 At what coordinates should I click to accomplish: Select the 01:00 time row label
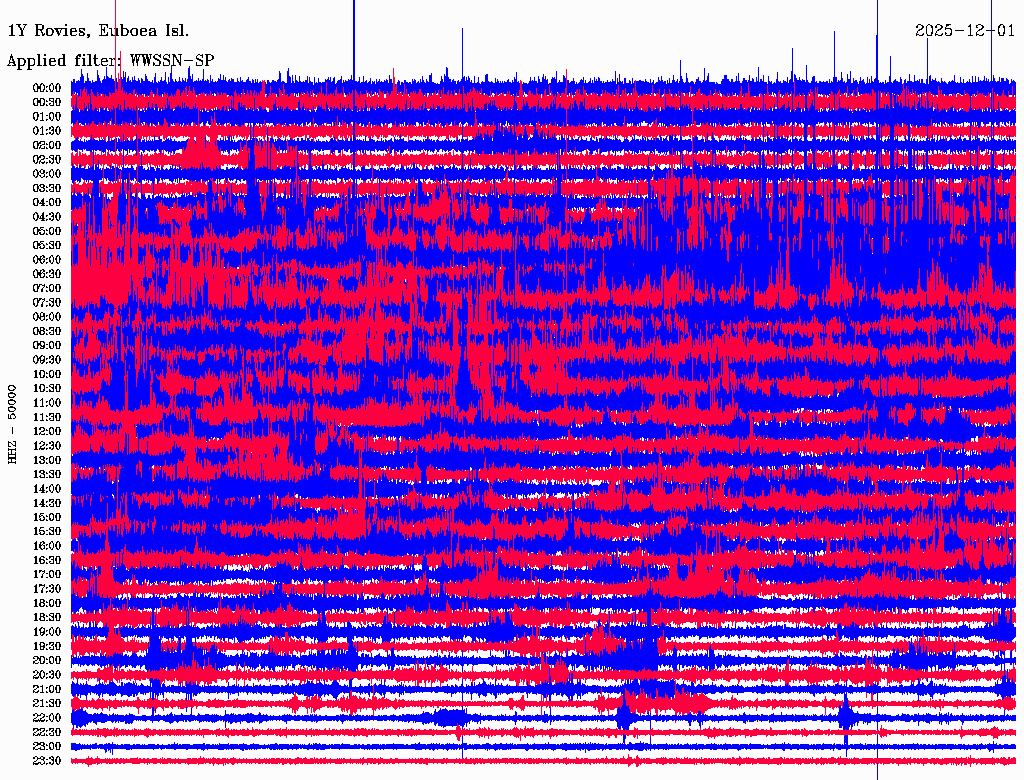tap(47, 116)
